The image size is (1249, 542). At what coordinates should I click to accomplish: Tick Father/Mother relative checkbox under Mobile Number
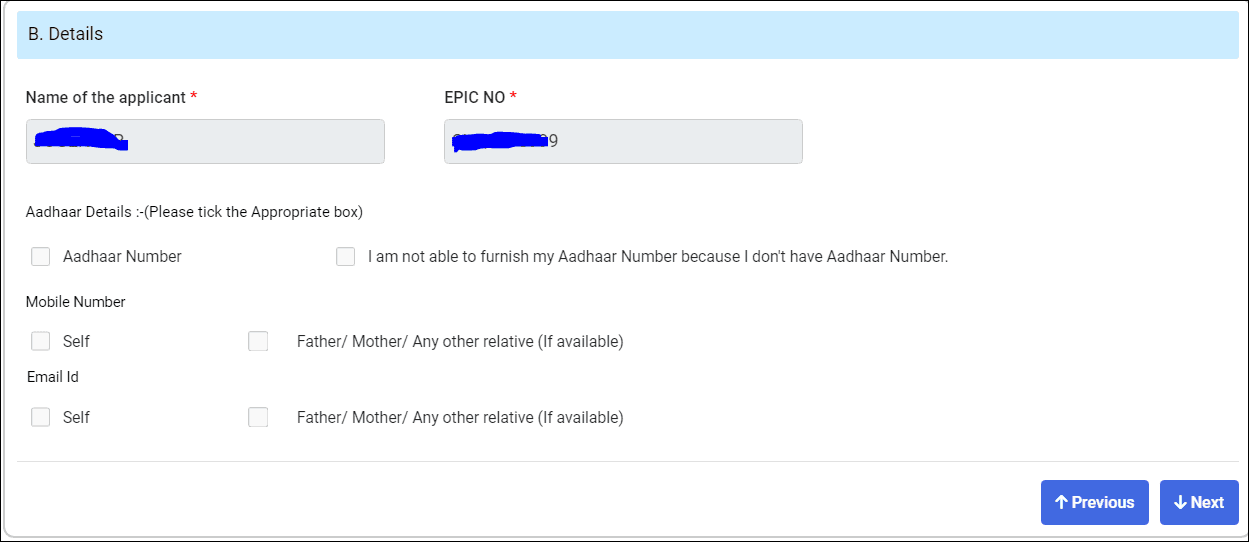pyautogui.click(x=258, y=342)
